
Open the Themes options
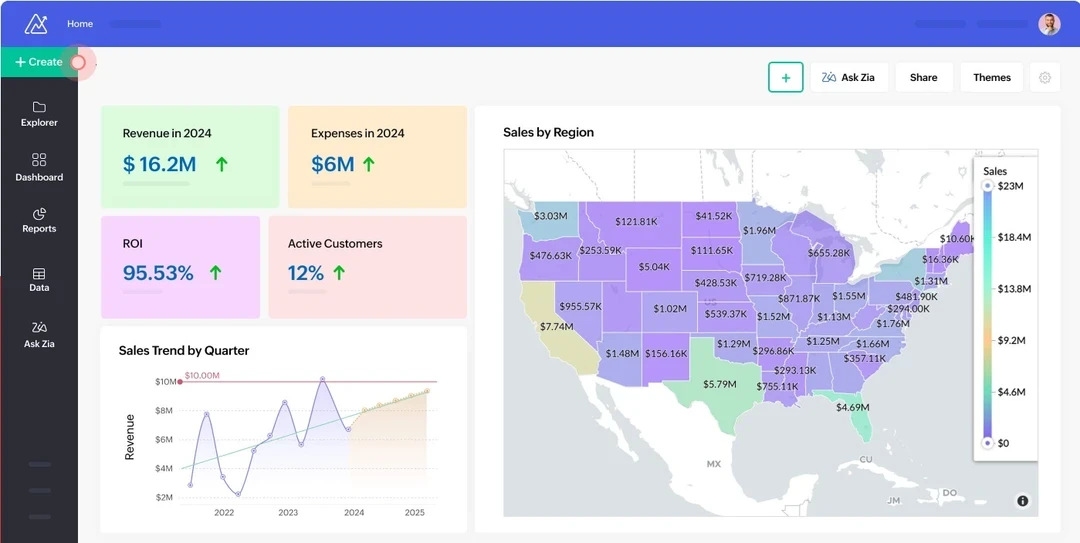pos(991,77)
